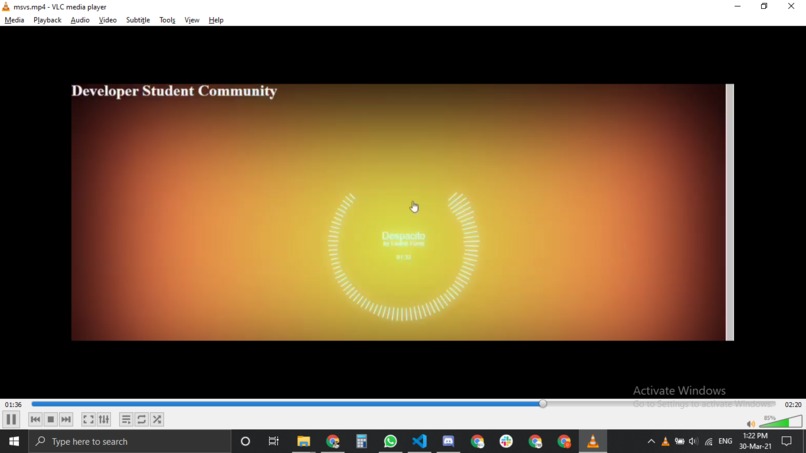
Task: Click the taskbar search box
Action: [x=130, y=441]
